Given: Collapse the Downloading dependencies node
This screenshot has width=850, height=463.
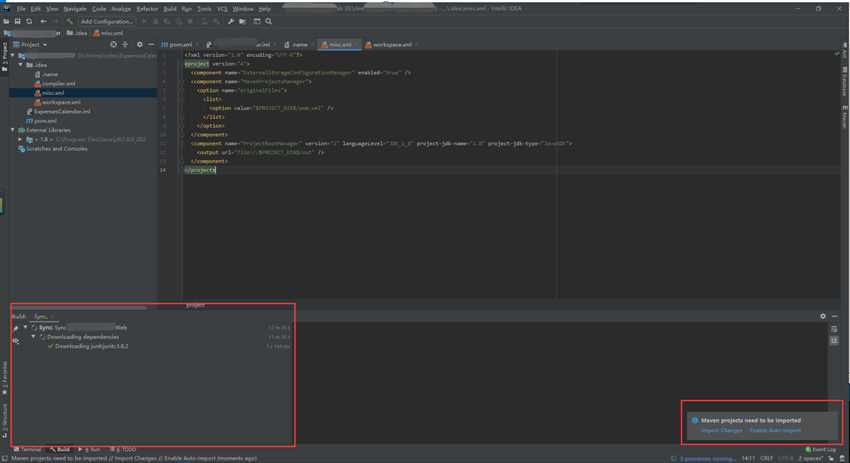Looking at the screenshot, I should 34,337.
